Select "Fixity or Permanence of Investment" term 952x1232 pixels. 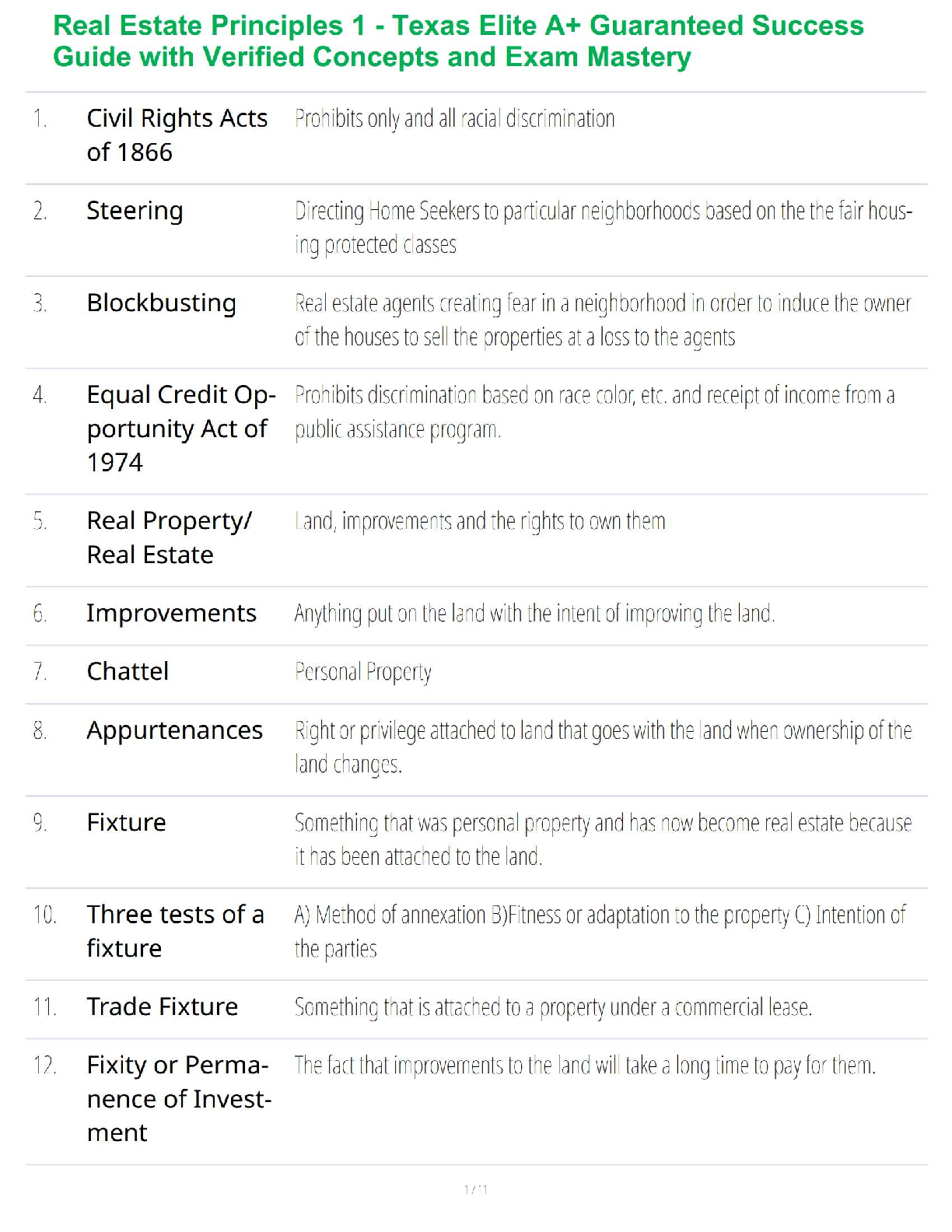pyautogui.click(x=178, y=1099)
